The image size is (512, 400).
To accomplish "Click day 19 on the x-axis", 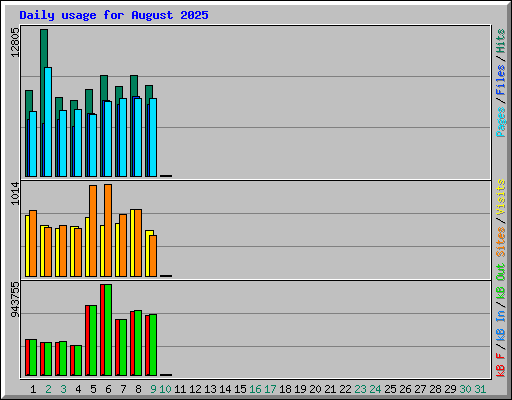I will 300,389.
